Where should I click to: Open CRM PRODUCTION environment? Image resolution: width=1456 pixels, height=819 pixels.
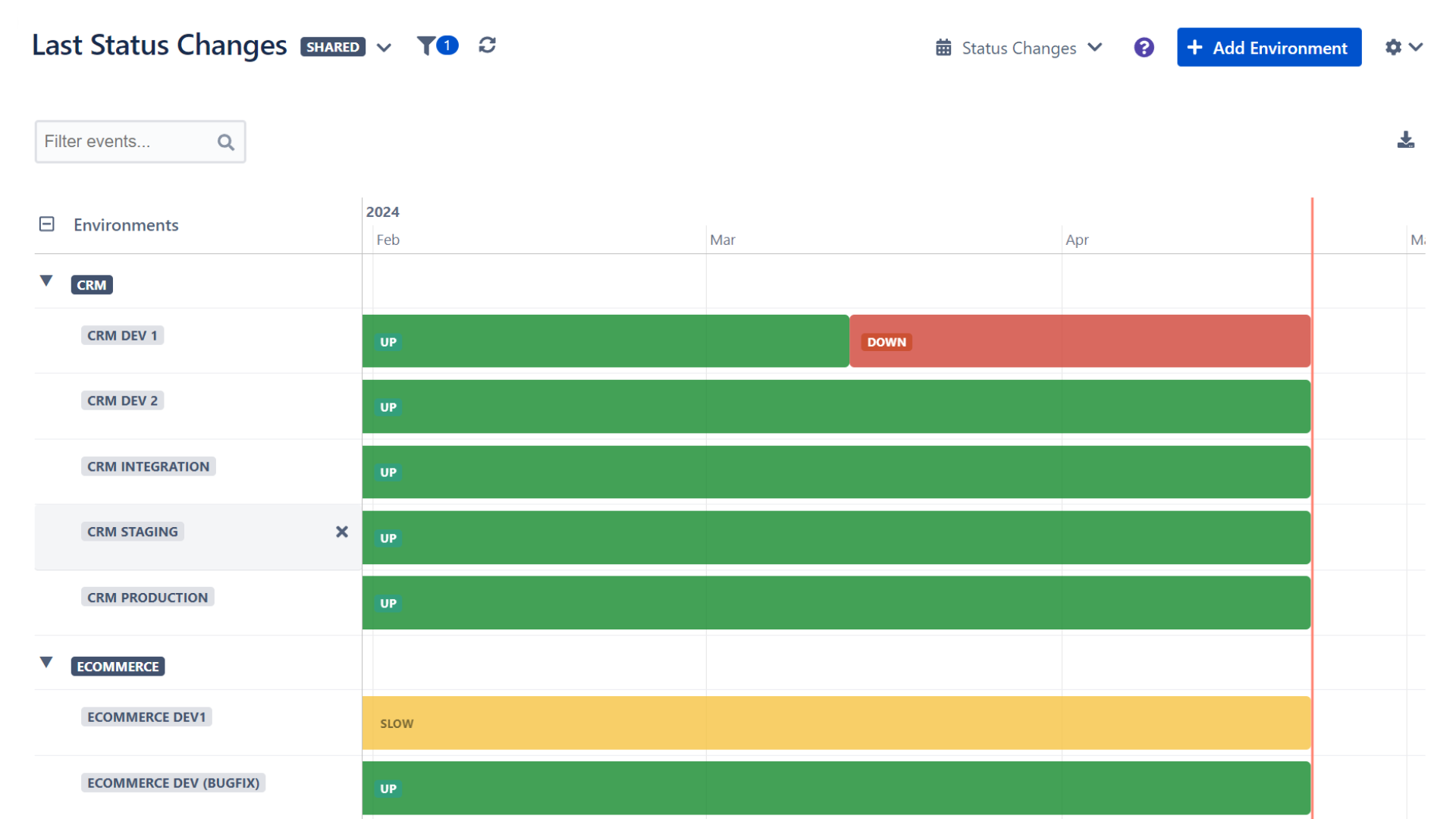point(147,598)
